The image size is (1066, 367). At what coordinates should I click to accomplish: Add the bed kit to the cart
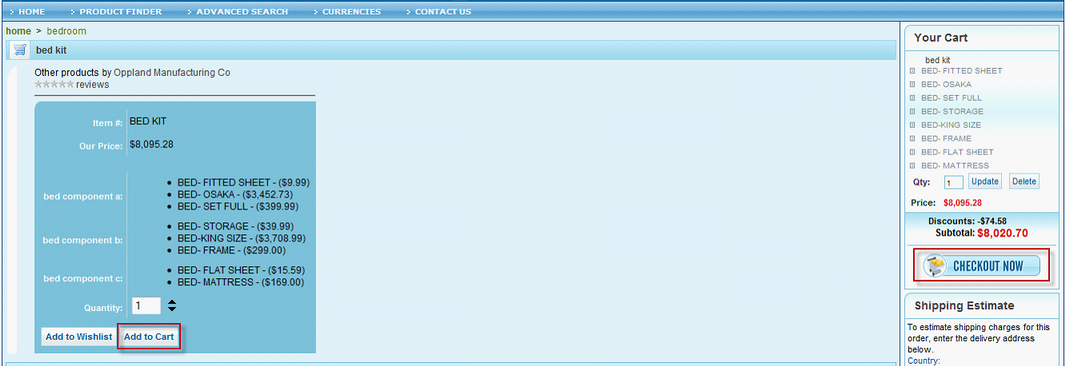coord(149,336)
